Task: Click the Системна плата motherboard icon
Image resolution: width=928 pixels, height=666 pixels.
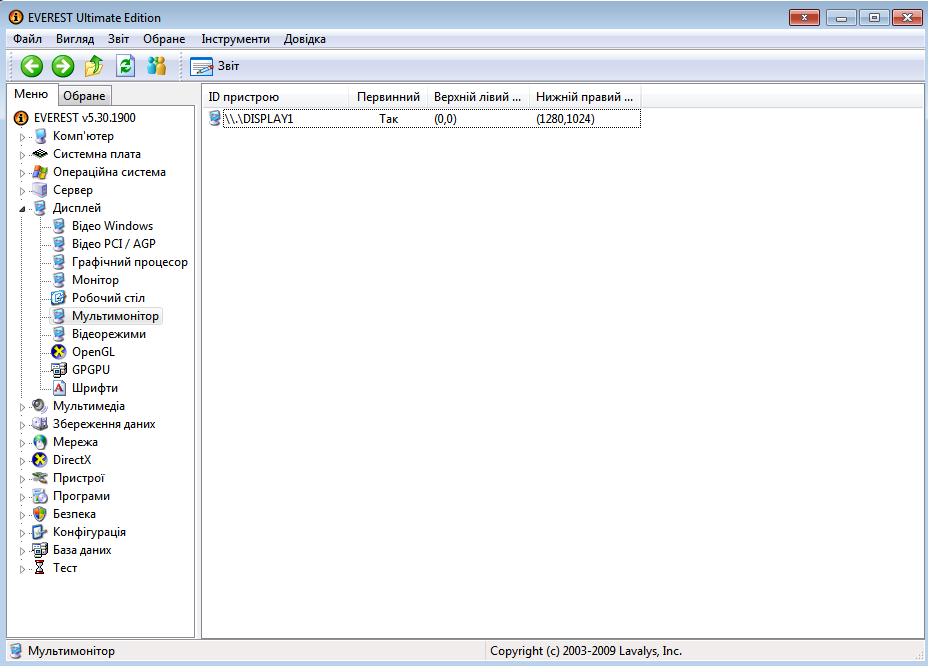Action: (x=40, y=154)
